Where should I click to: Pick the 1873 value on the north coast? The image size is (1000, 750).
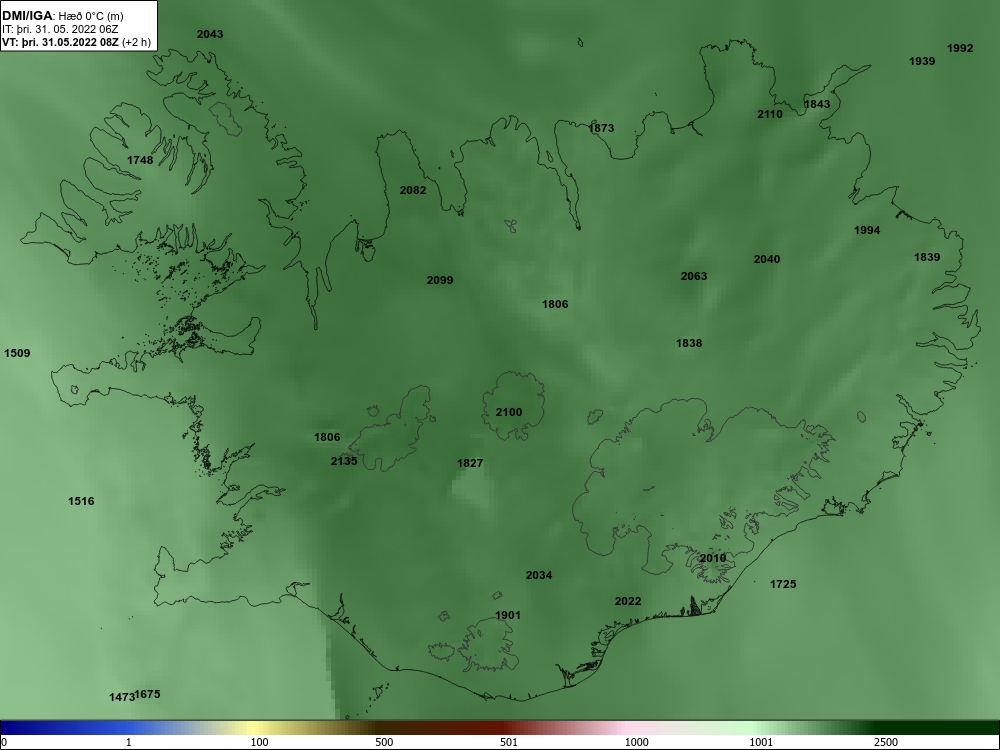coord(601,128)
